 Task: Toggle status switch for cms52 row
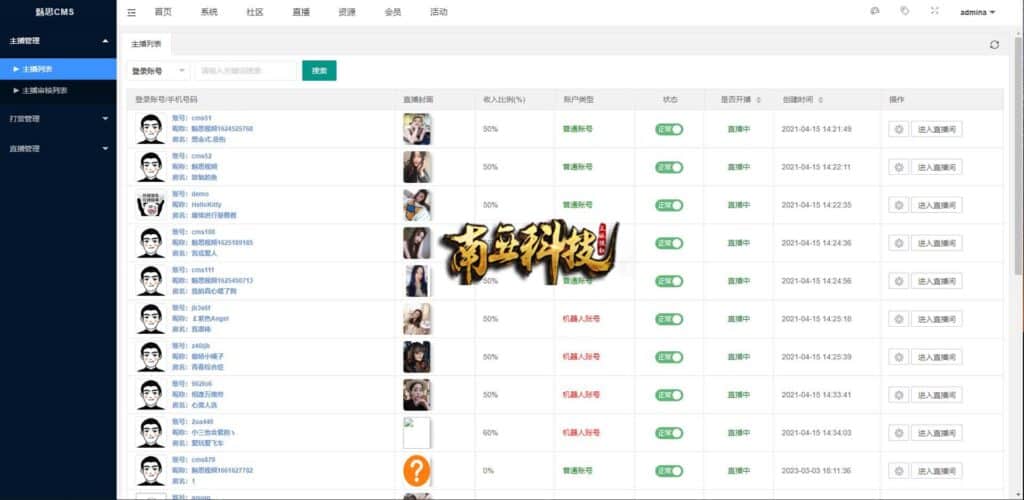tap(669, 167)
